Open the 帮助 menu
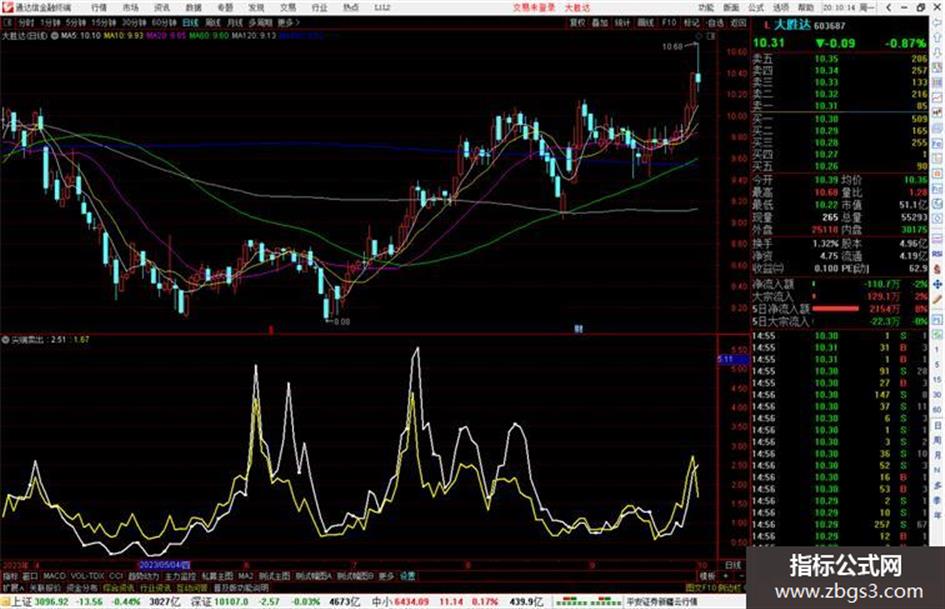Image resolution: width=945 pixels, height=609 pixels. tap(806, 8)
